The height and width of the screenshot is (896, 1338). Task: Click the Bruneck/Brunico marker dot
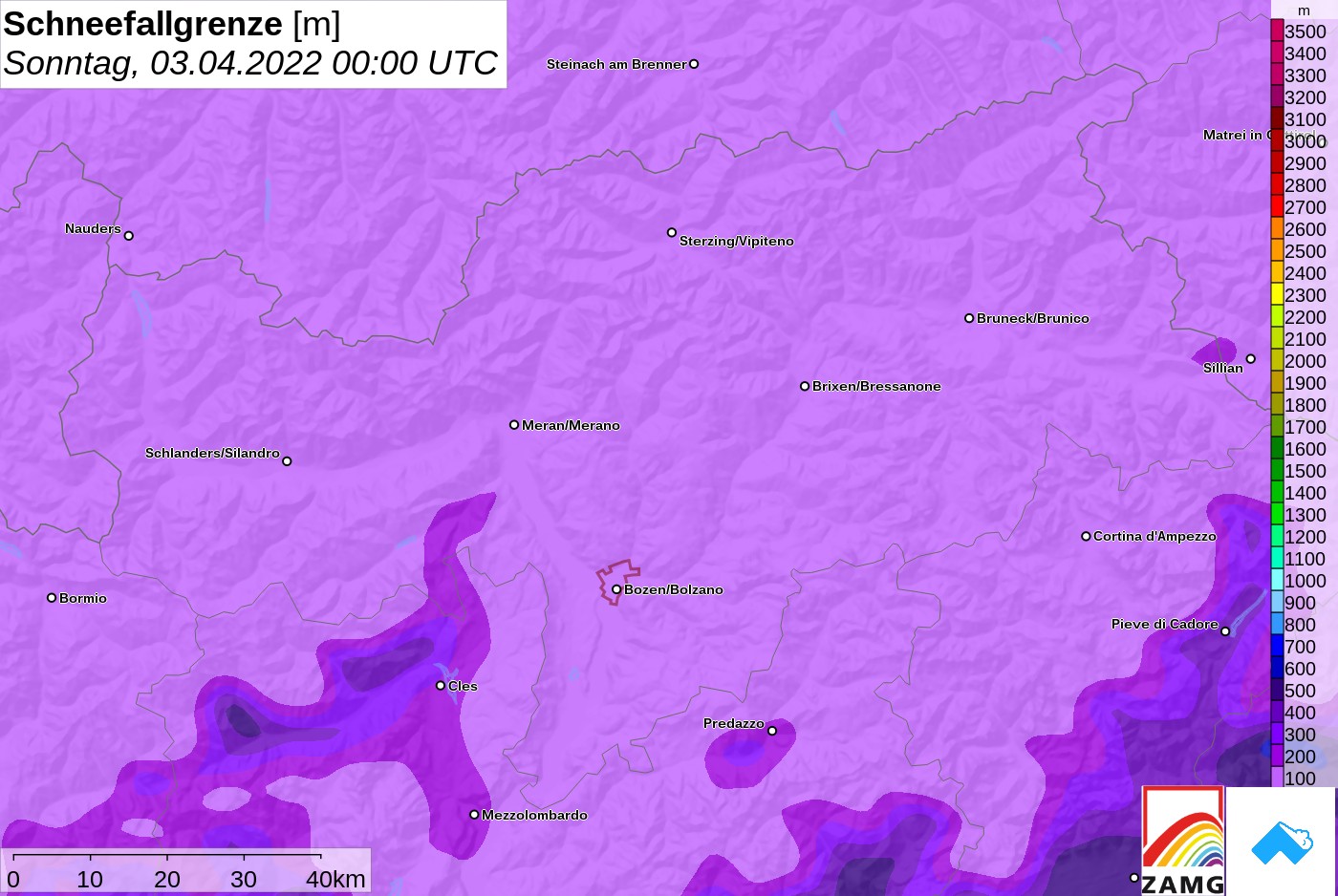click(x=969, y=318)
